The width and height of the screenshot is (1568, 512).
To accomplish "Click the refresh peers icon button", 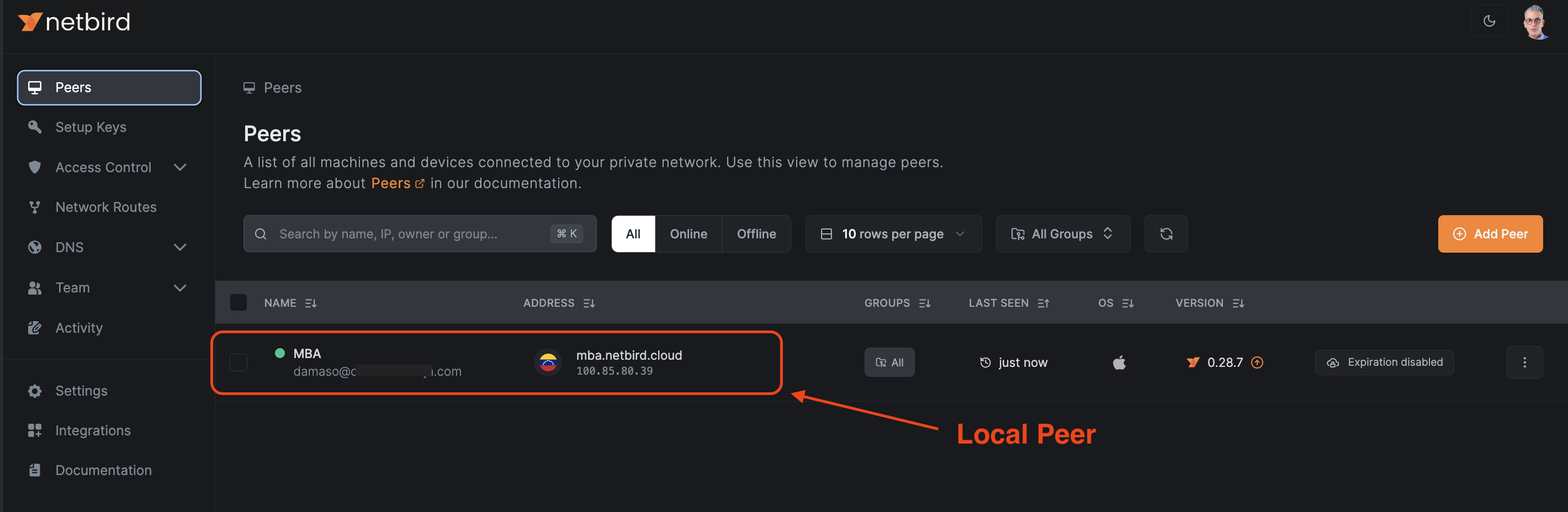I will [x=1165, y=234].
